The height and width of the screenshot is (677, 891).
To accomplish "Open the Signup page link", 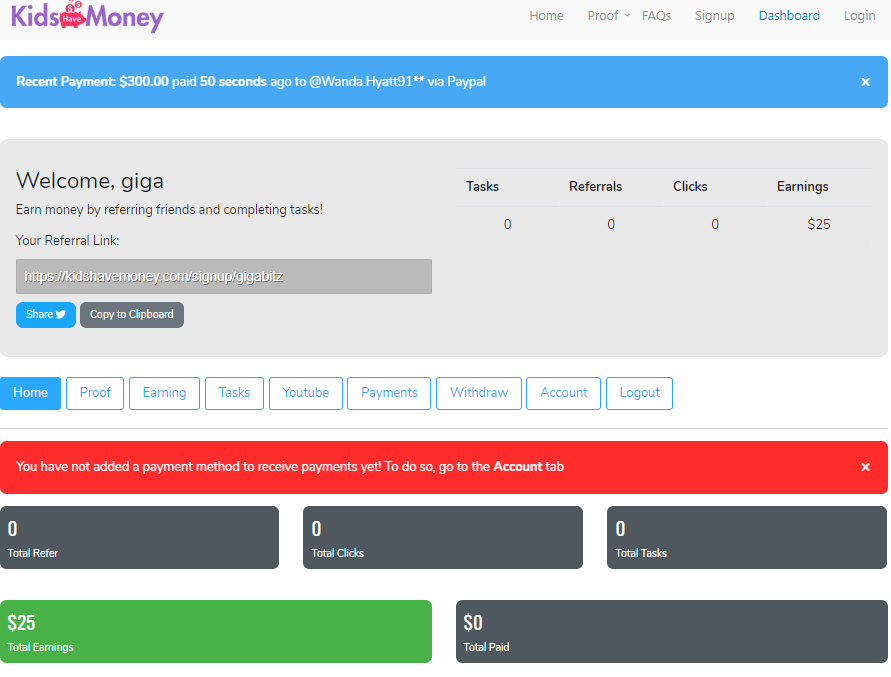I will tap(714, 16).
